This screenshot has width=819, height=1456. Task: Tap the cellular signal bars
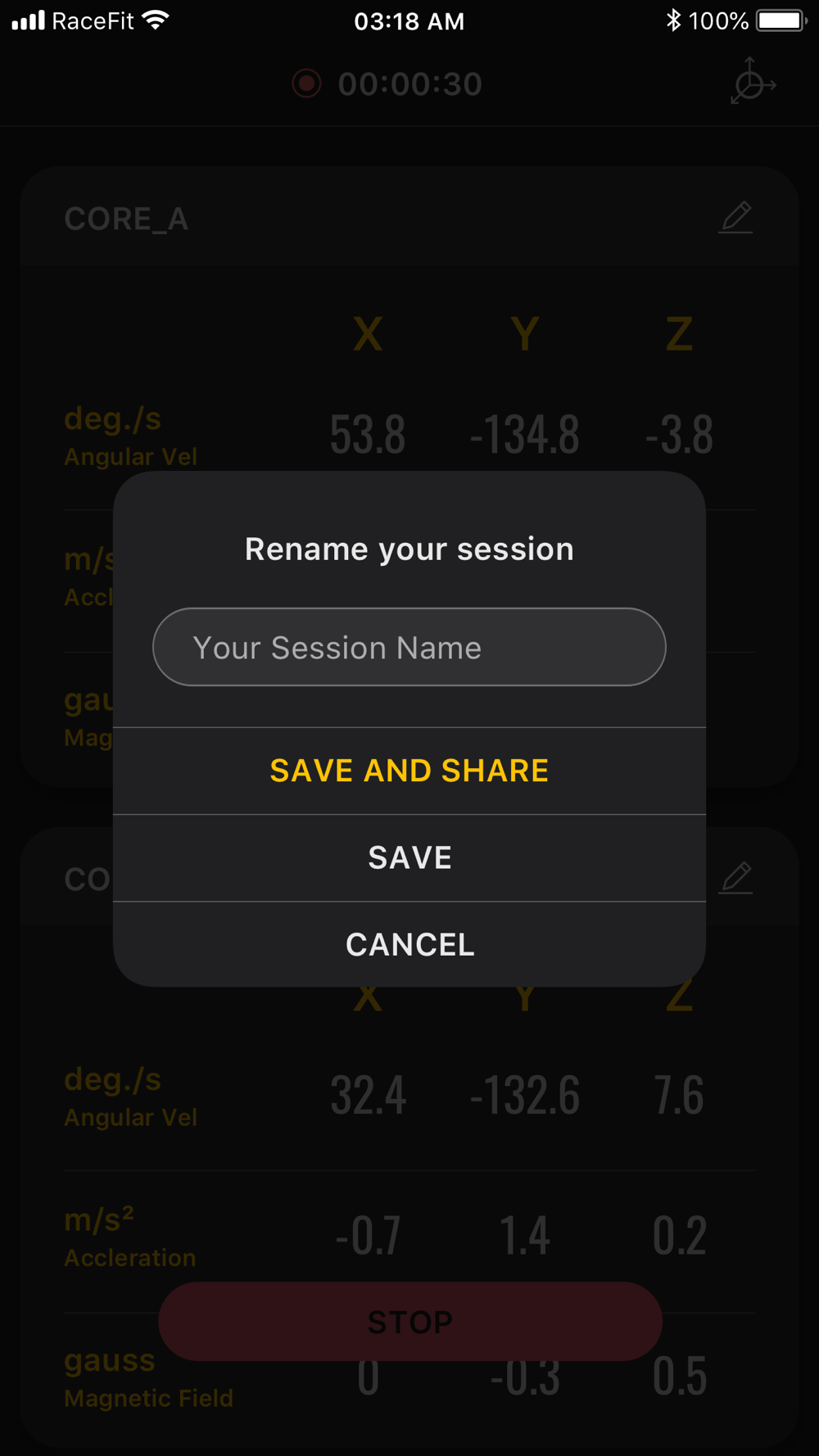click(x=29, y=20)
